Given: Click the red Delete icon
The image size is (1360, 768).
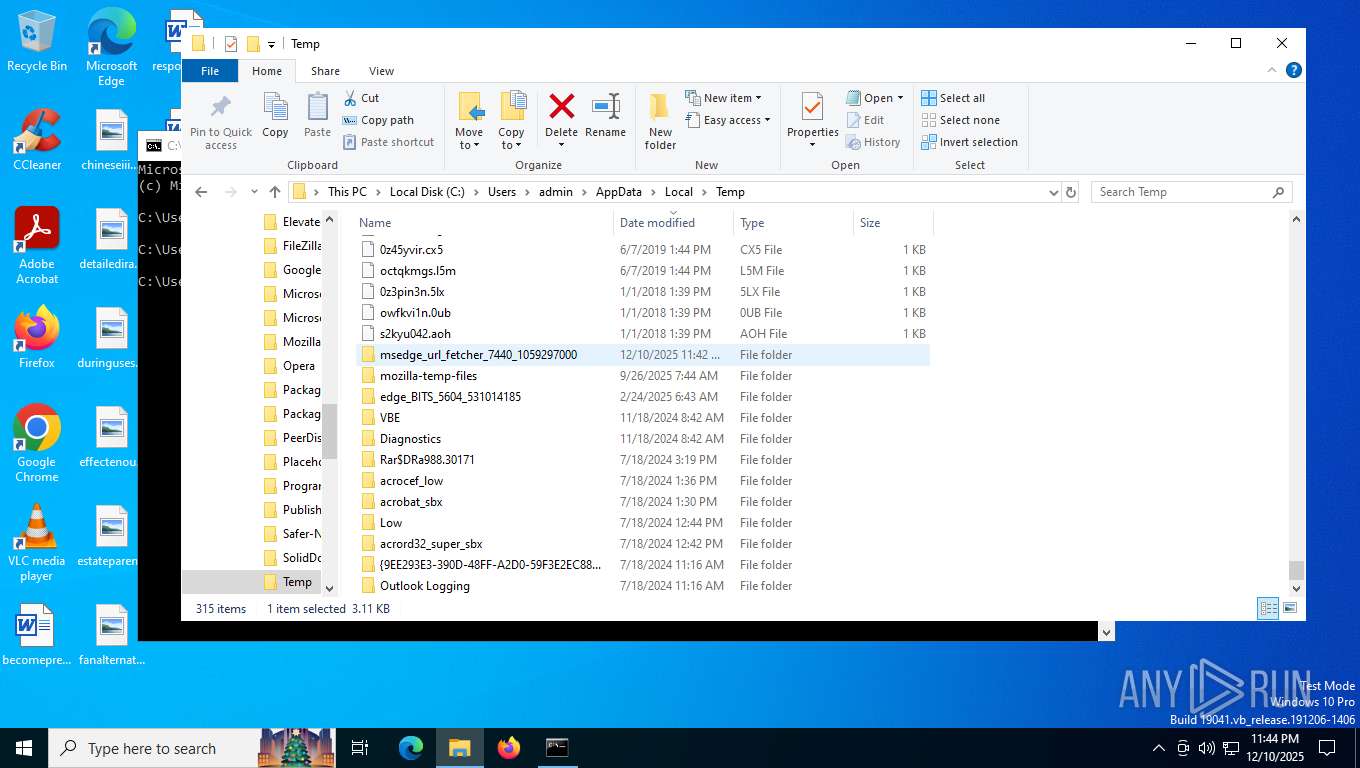Looking at the screenshot, I should pyautogui.click(x=561, y=106).
